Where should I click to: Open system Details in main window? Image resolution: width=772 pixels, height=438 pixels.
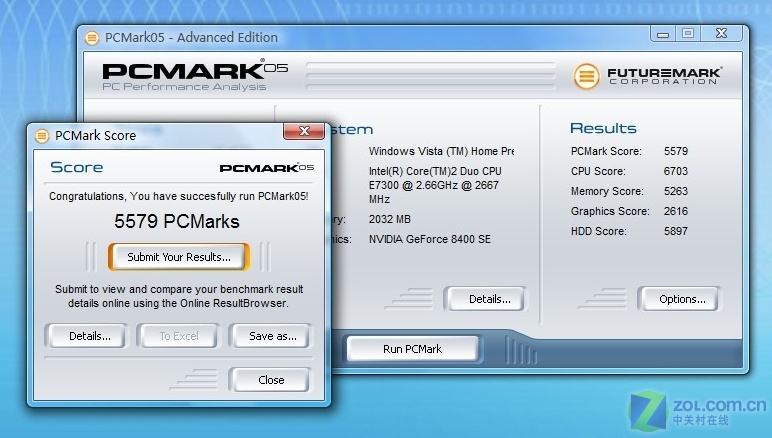[486, 299]
